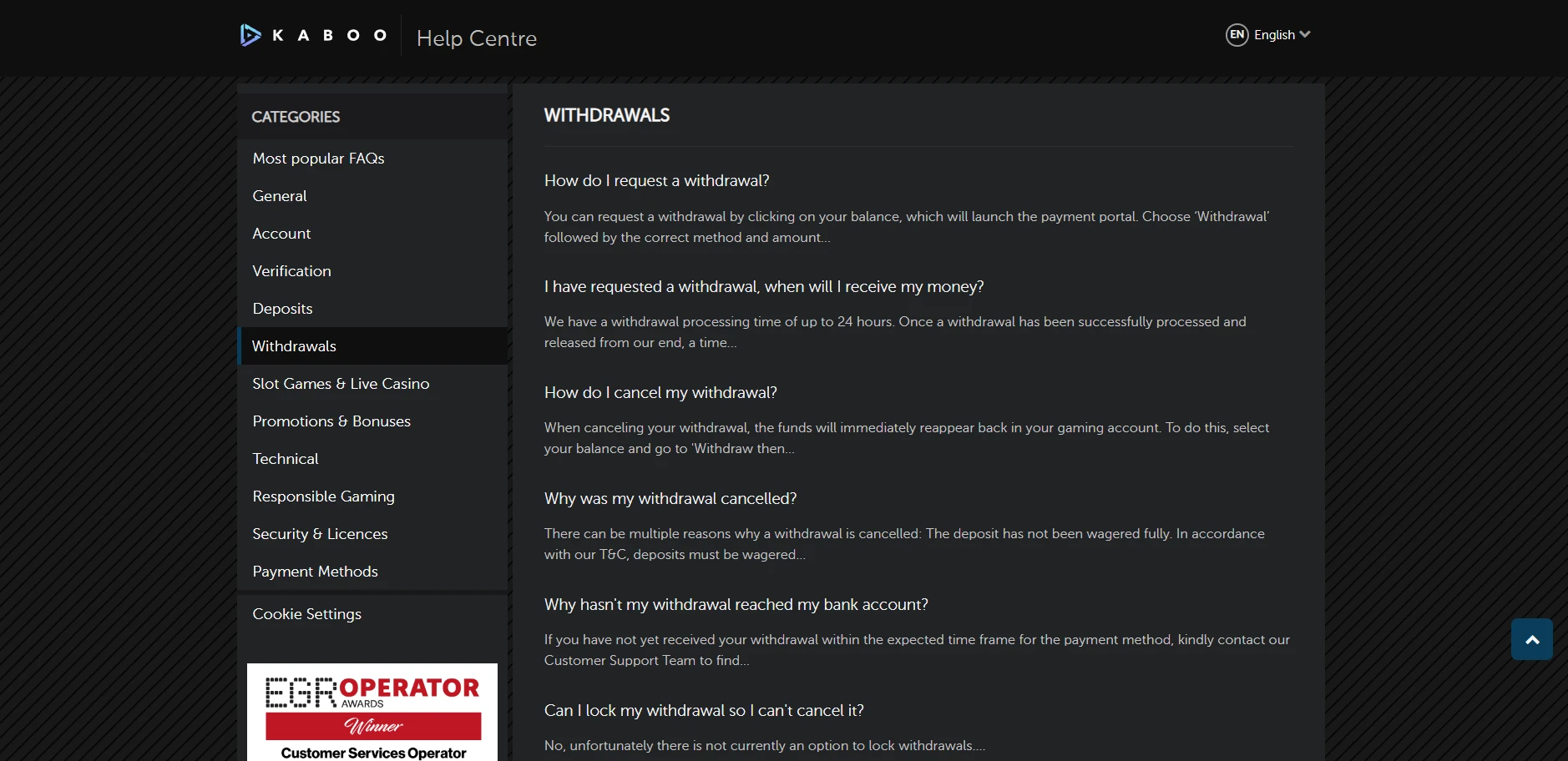Viewport: 1568px width, 761px height.
Task: Click the EGR Operator Awards Winner banner
Action: [372, 713]
